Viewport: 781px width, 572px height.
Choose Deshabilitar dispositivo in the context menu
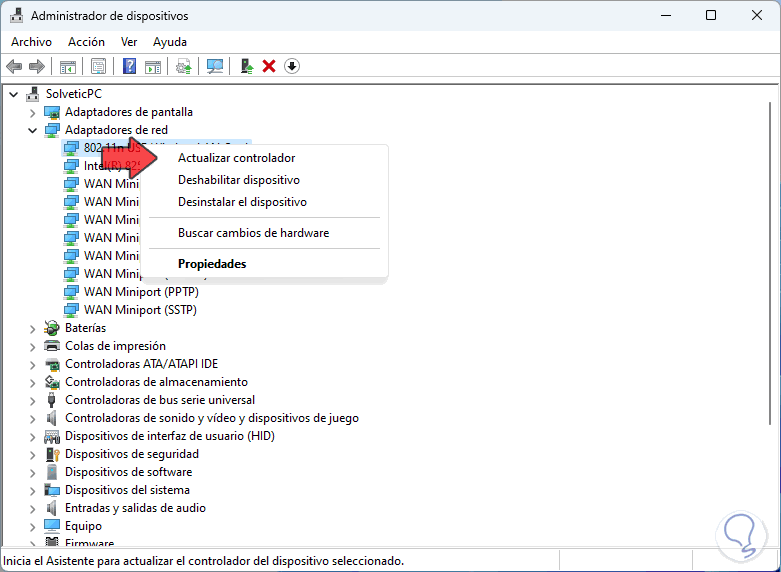pyautogui.click(x=264, y=180)
